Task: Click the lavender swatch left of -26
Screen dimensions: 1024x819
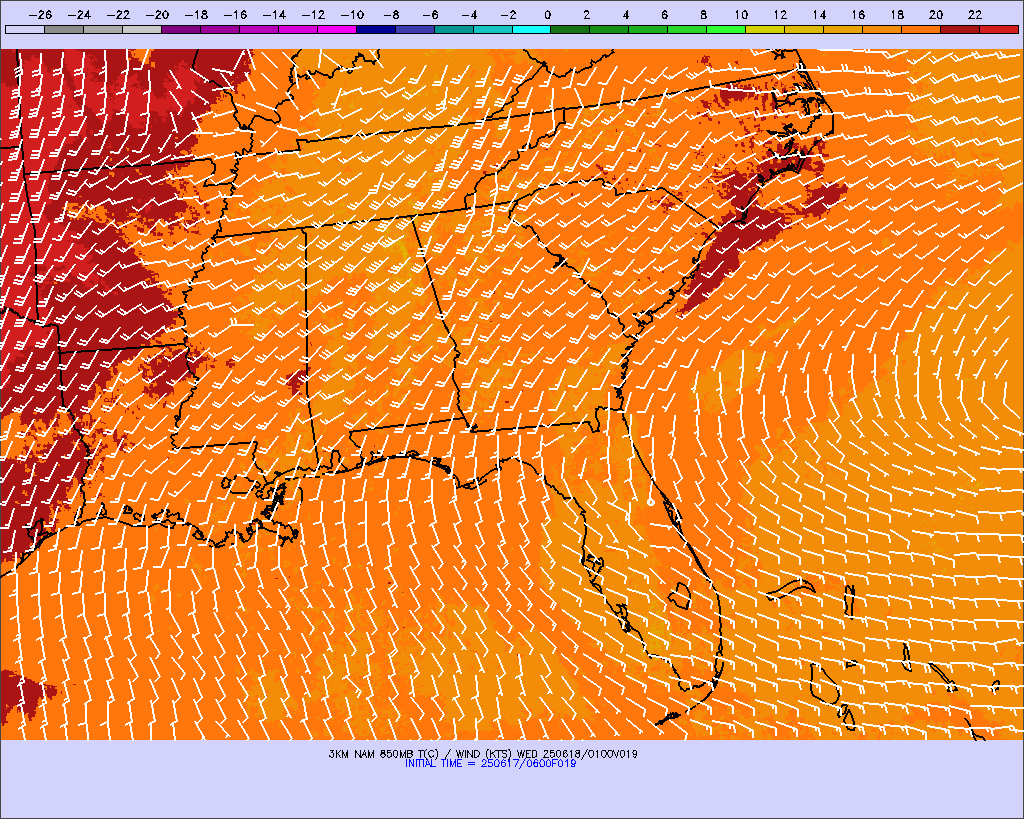Action: point(25,29)
